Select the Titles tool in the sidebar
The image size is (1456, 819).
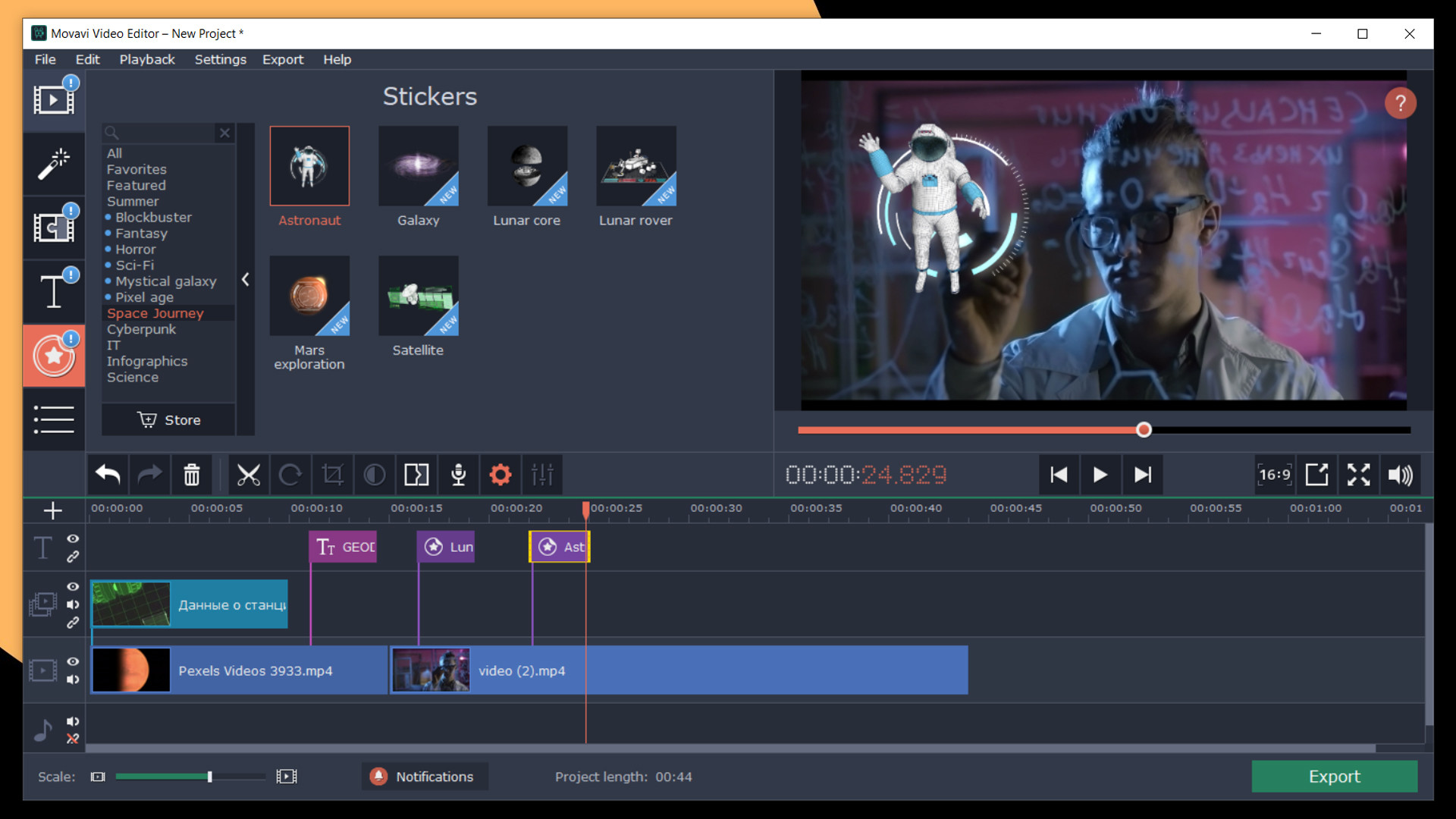(53, 290)
